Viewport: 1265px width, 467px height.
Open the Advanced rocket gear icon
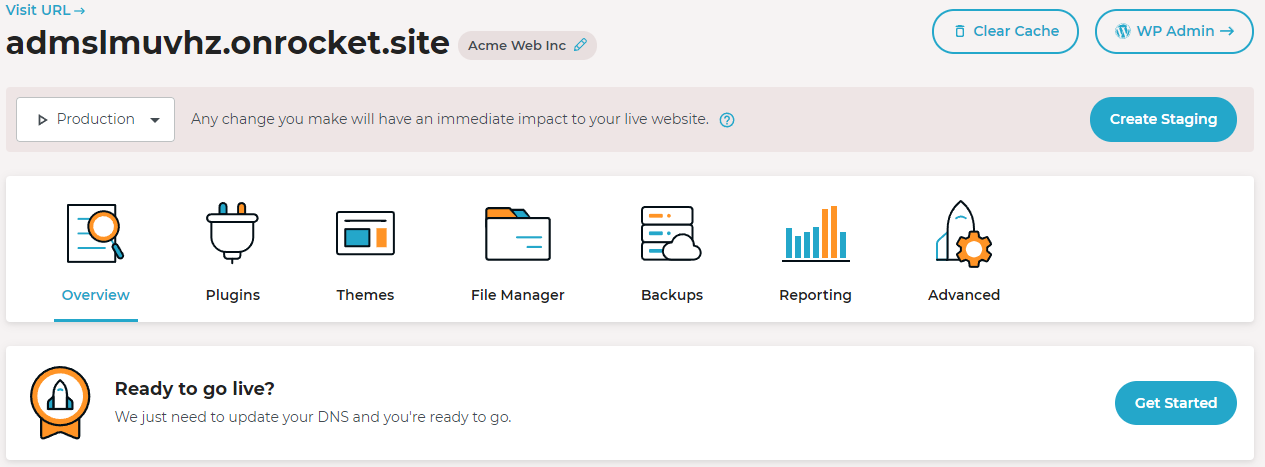coord(964,233)
